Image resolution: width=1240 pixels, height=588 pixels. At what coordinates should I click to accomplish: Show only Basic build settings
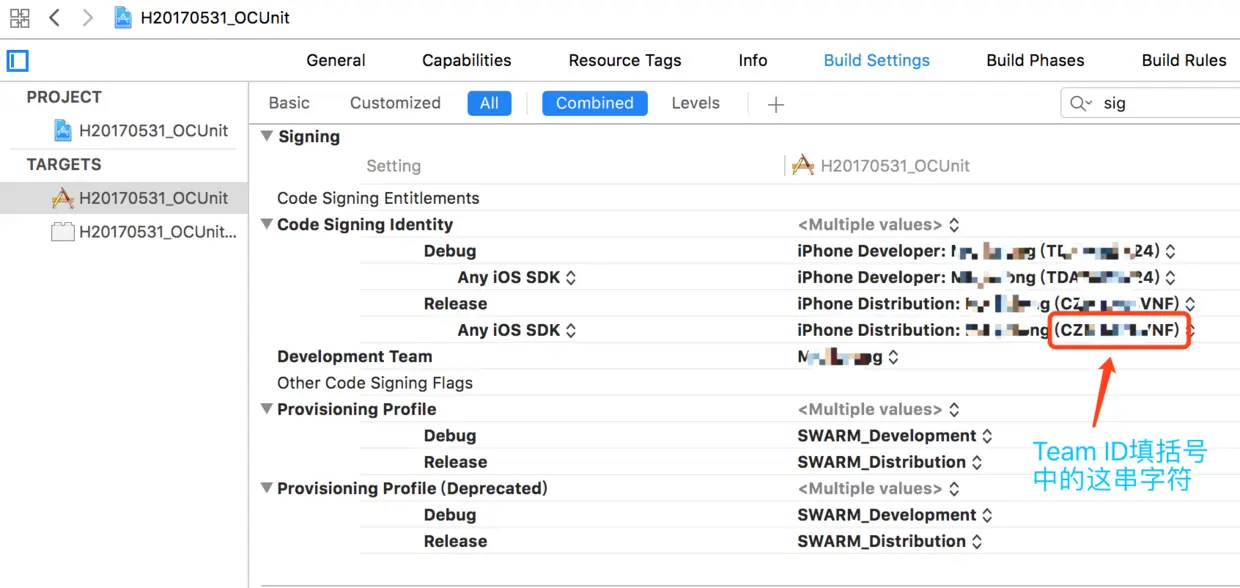[289, 103]
